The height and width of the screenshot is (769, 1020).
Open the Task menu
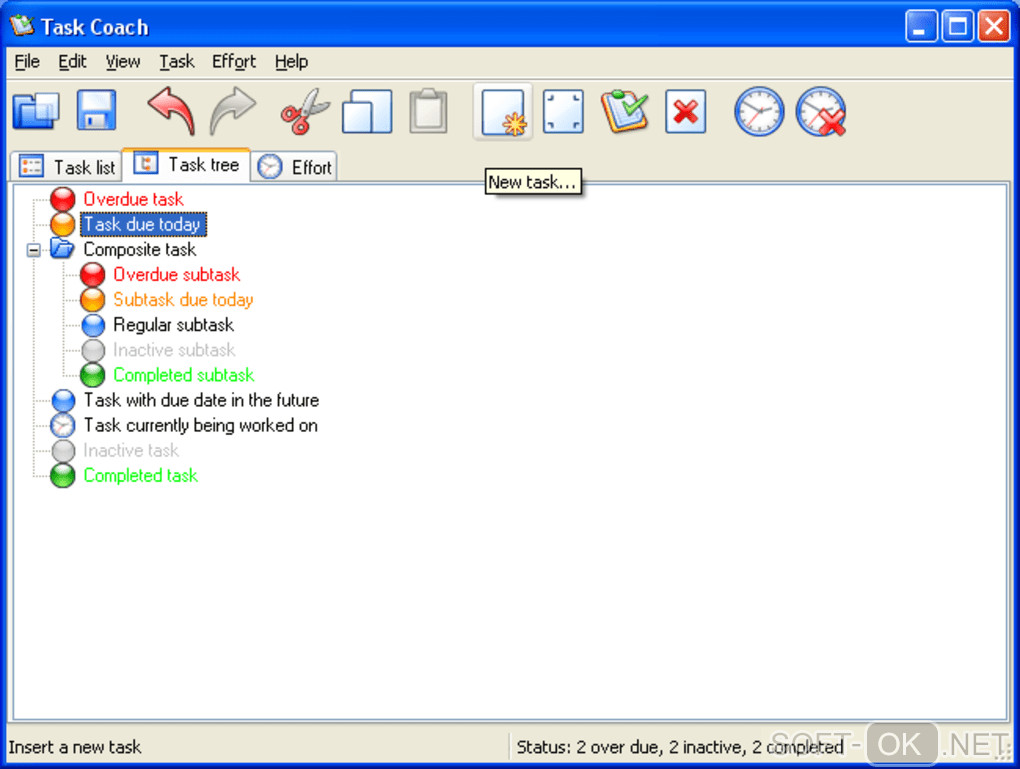(x=177, y=62)
